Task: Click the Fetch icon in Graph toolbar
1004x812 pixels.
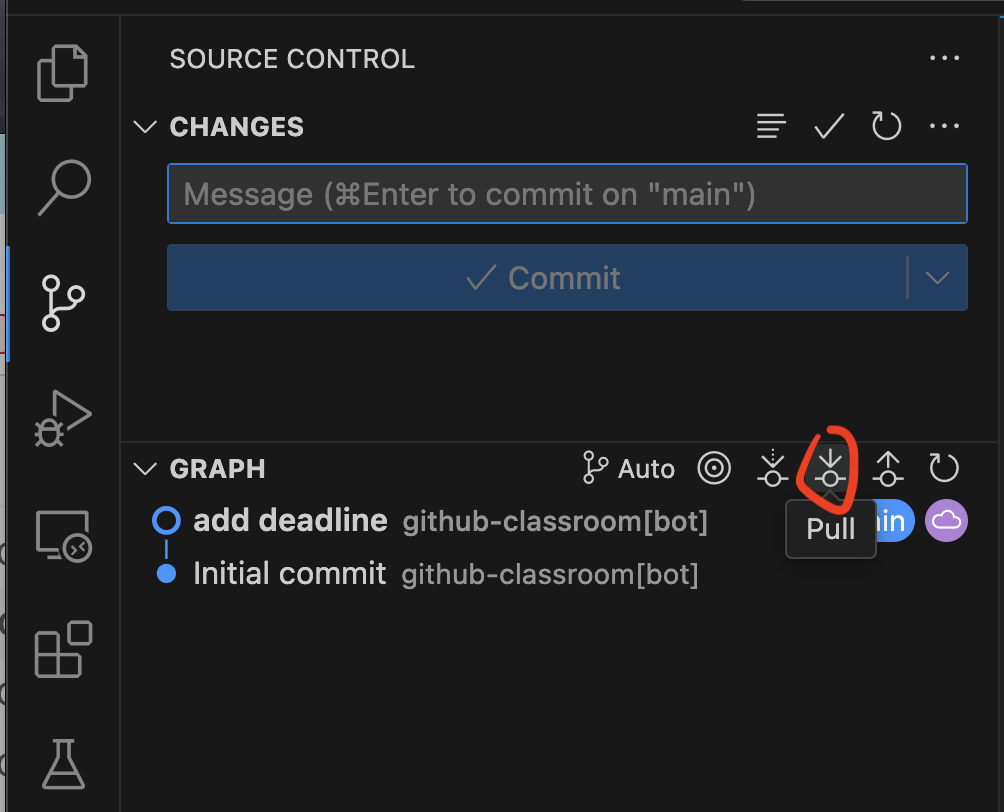Action: pyautogui.click(x=771, y=468)
